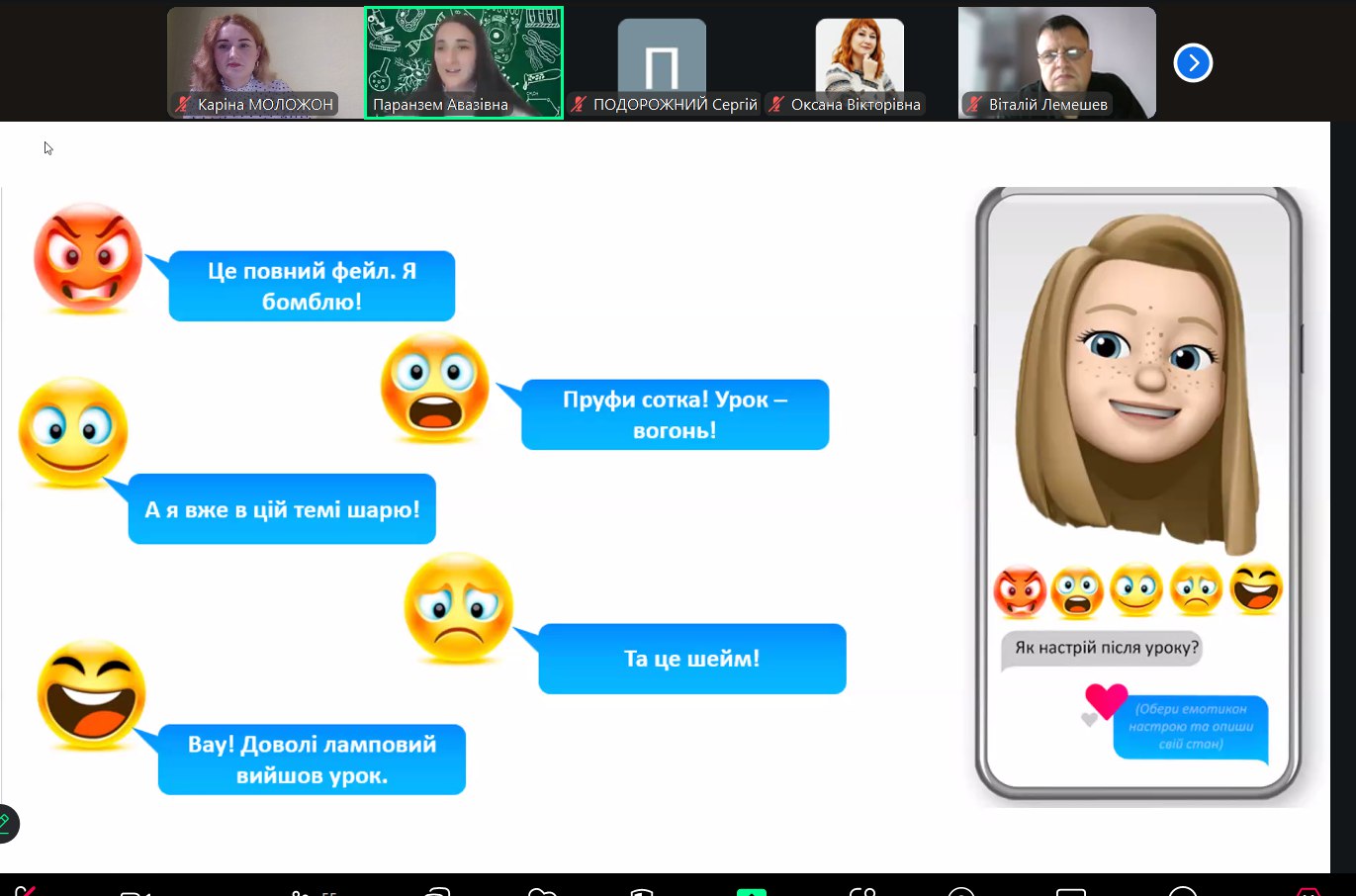This screenshot has width=1356, height=896.
Task: Pick the angry red emoji in phone row
Action: pos(1019,591)
